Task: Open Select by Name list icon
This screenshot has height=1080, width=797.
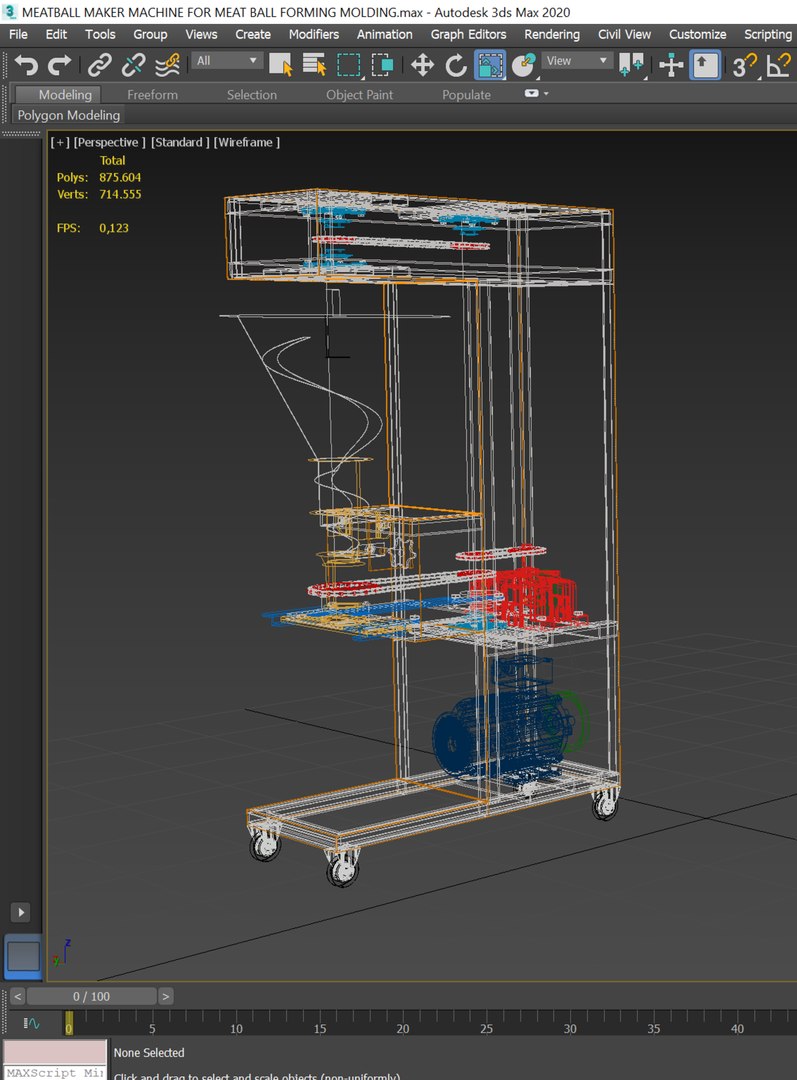Action: tap(314, 65)
